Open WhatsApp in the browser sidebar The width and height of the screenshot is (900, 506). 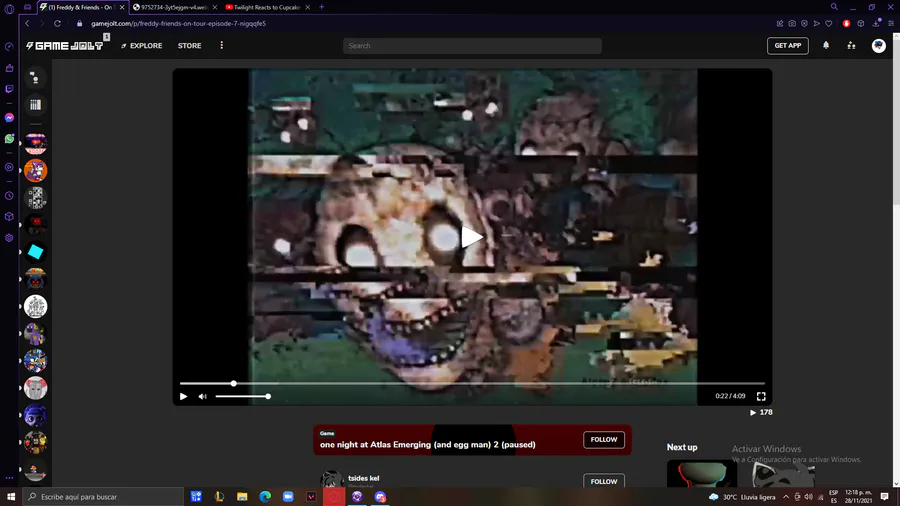[9, 139]
